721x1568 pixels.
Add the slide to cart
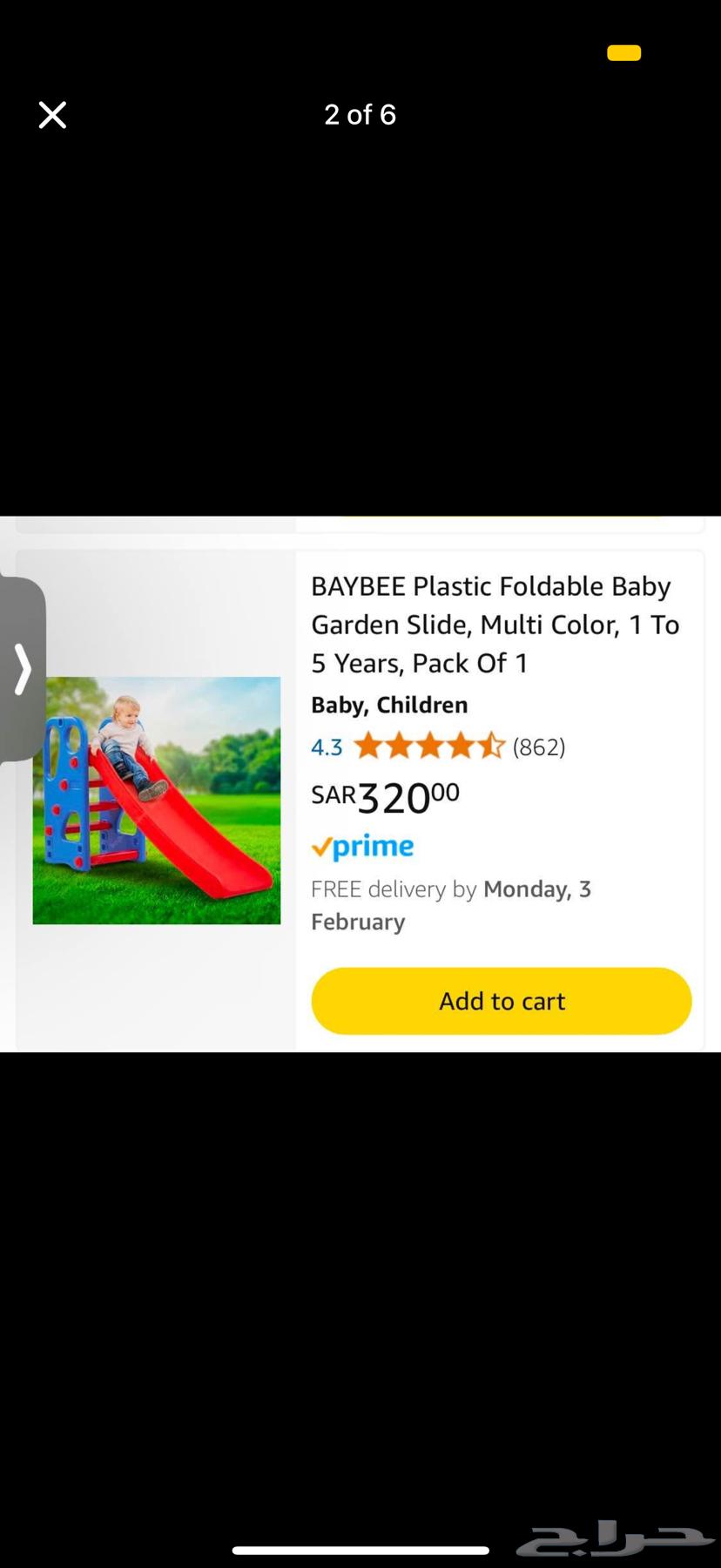click(x=502, y=1001)
